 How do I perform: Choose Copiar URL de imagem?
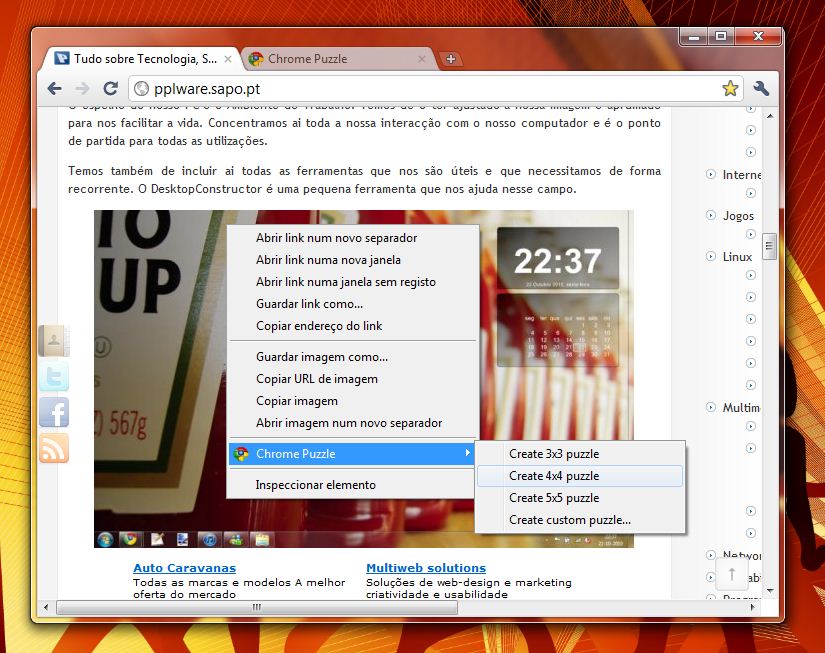[353, 379]
